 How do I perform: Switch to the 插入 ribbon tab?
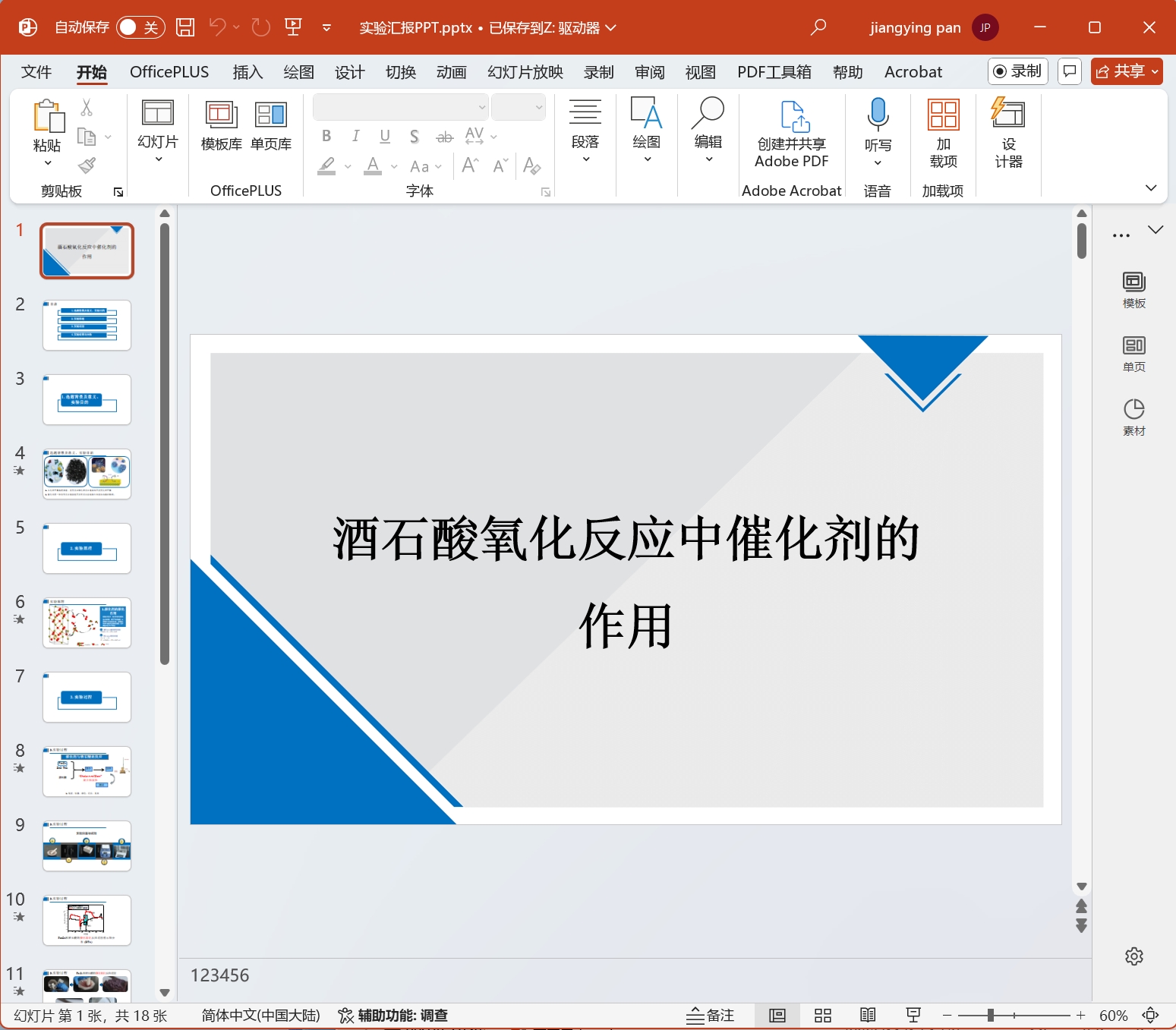(x=247, y=71)
